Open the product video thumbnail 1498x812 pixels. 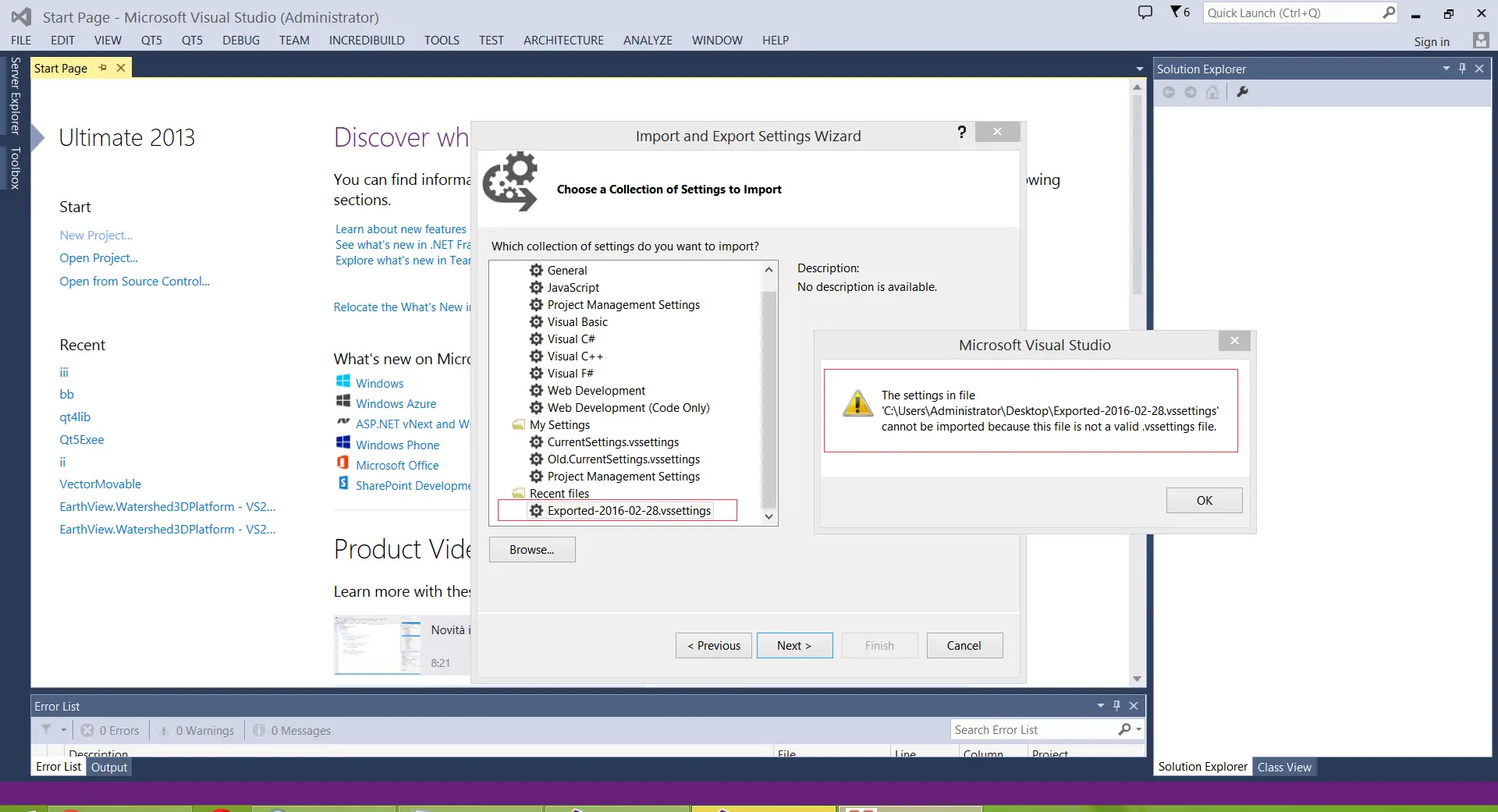point(378,644)
